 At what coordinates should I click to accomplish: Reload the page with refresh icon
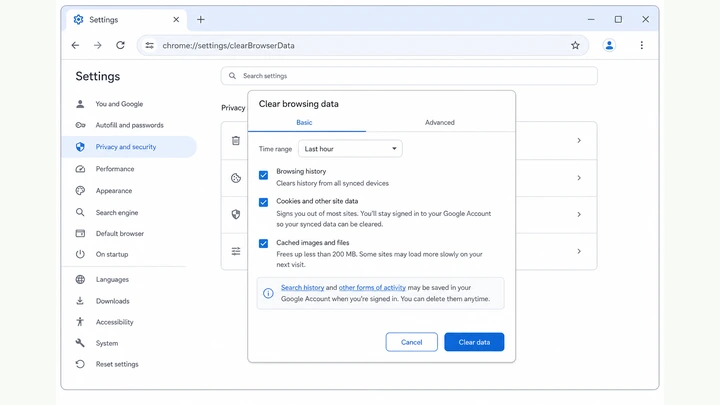coord(120,45)
